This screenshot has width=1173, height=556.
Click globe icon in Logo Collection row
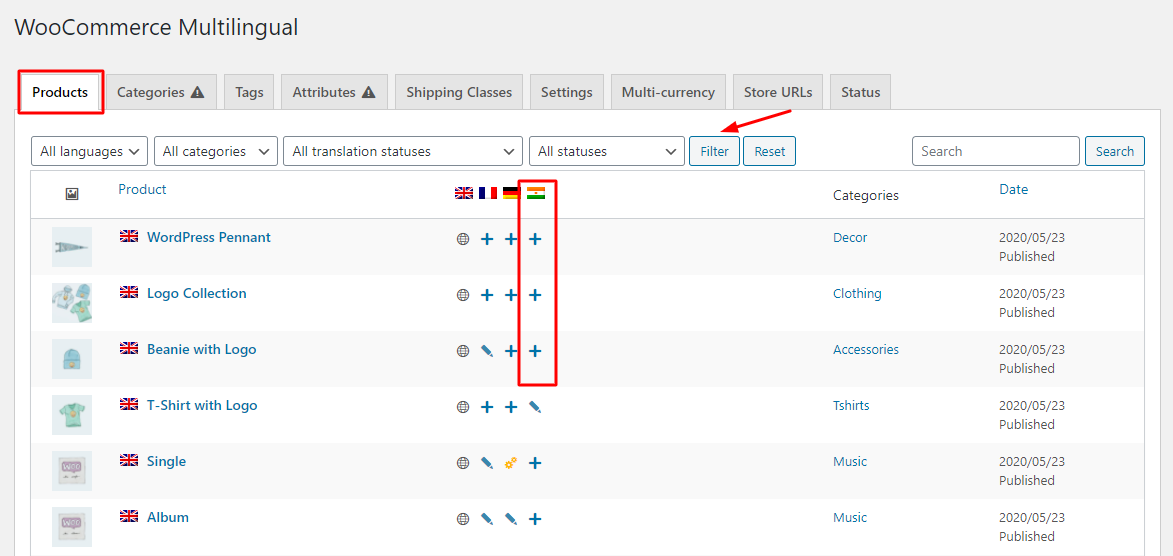click(x=463, y=296)
